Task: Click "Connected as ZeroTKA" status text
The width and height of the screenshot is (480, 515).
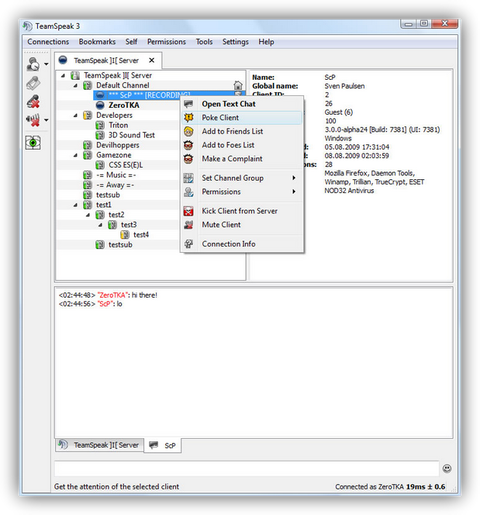Action: click(369, 487)
